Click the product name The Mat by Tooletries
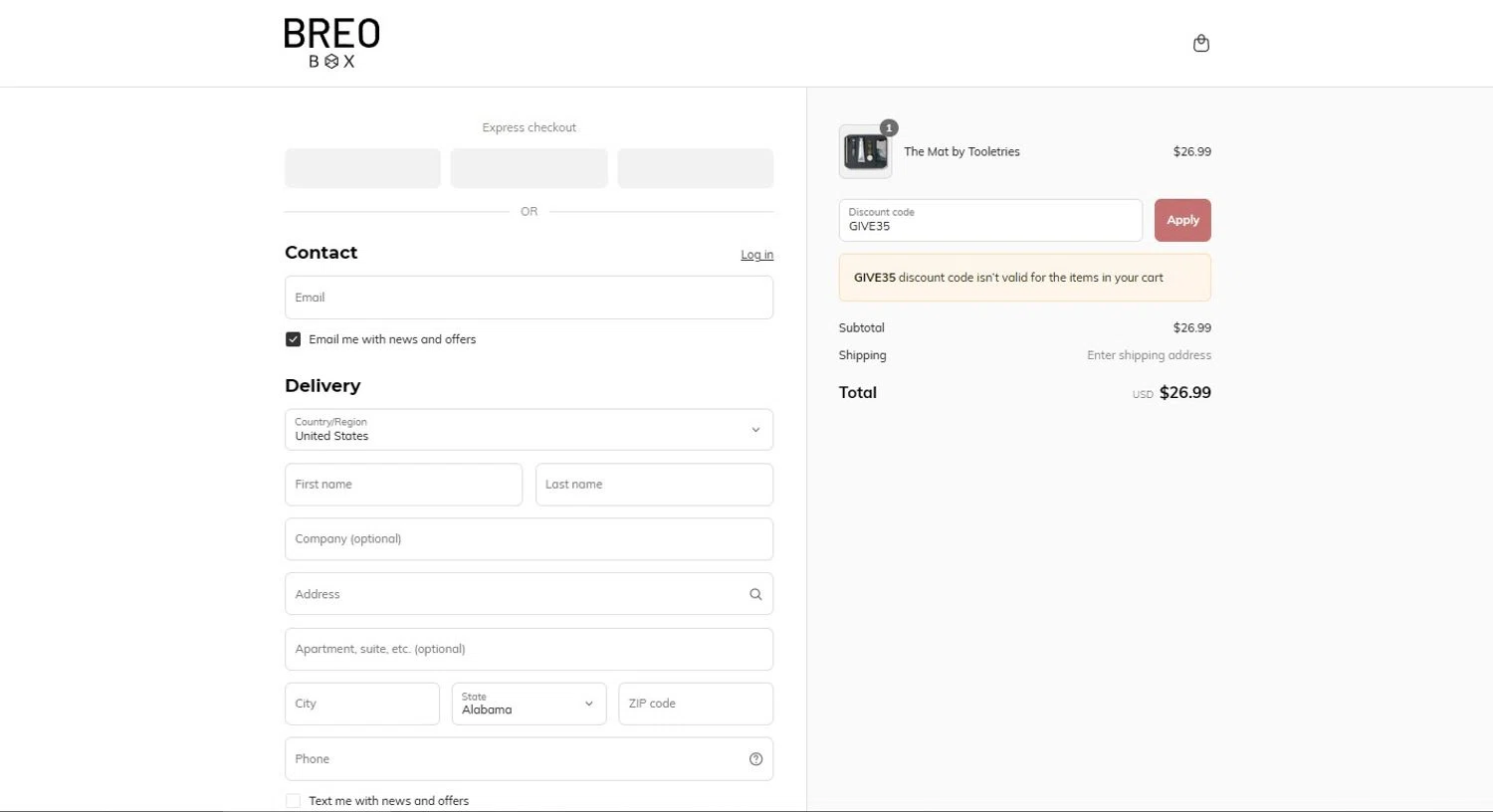1493x812 pixels. [961, 152]
